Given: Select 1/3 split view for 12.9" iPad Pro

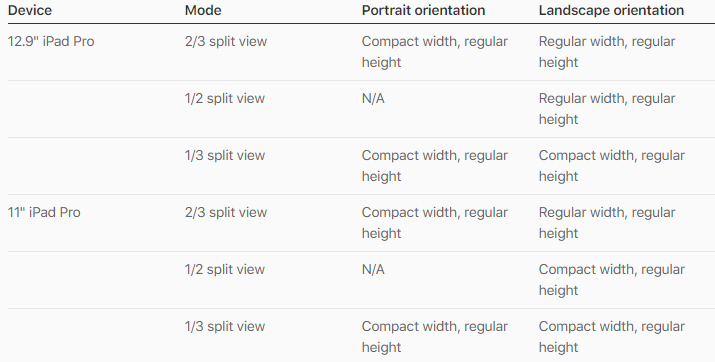Looking at the screenshot, I should 225,155.
